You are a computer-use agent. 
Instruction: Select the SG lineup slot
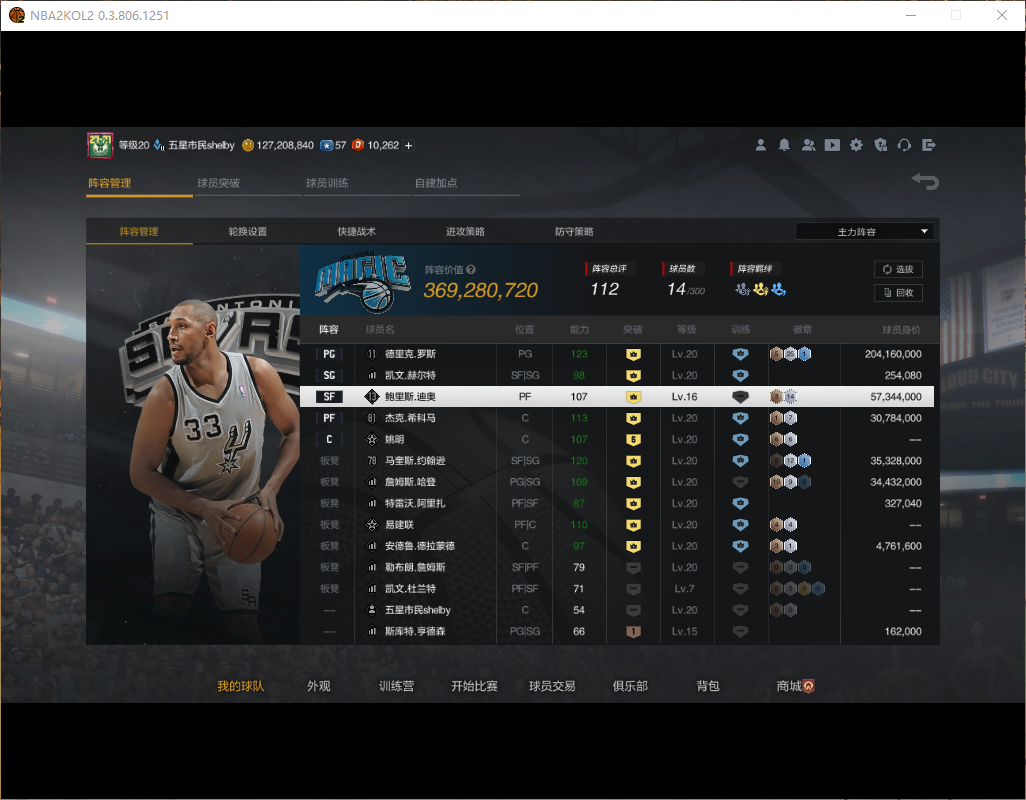pos(329,375)
